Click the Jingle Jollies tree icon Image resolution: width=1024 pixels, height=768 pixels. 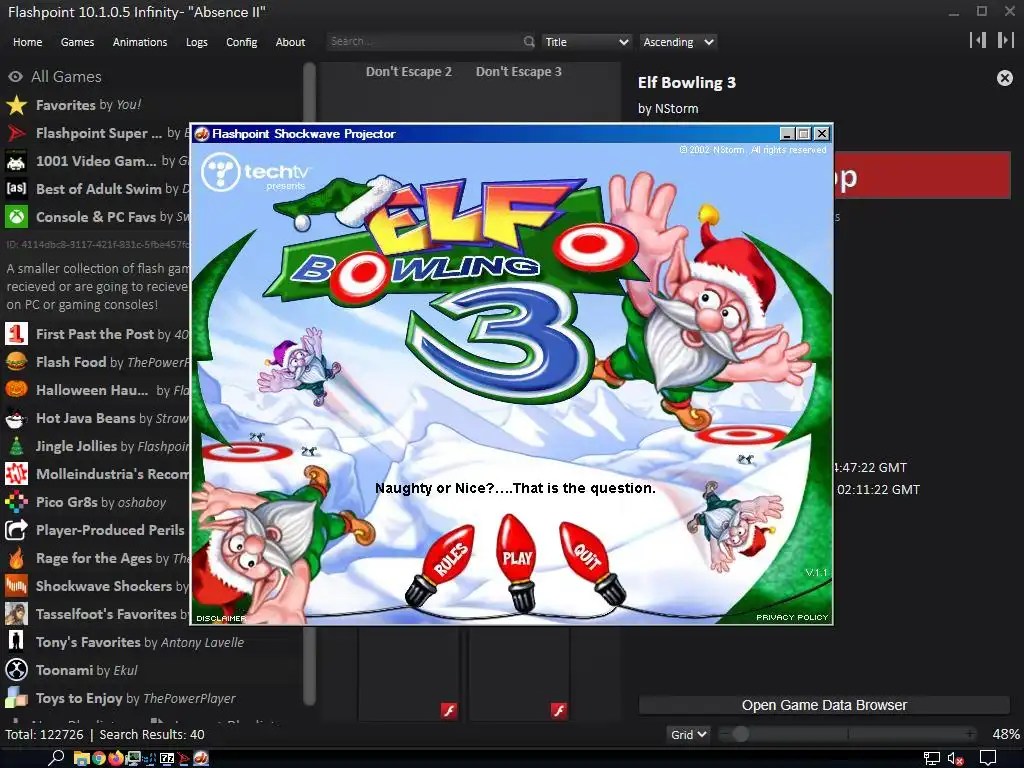pyautogui.click(x=16, y=446)
